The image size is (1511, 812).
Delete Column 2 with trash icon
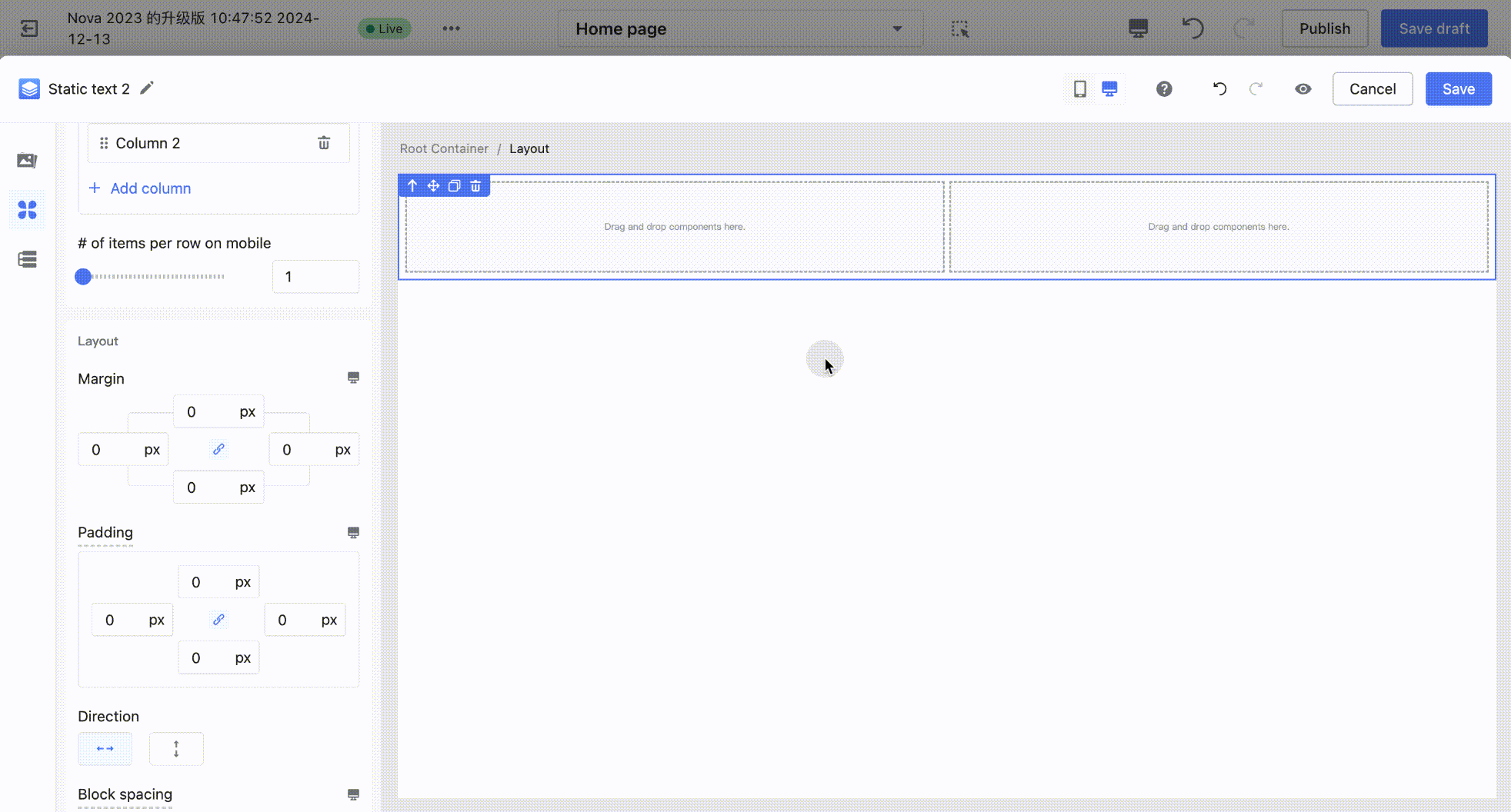(x=324, y=143)
